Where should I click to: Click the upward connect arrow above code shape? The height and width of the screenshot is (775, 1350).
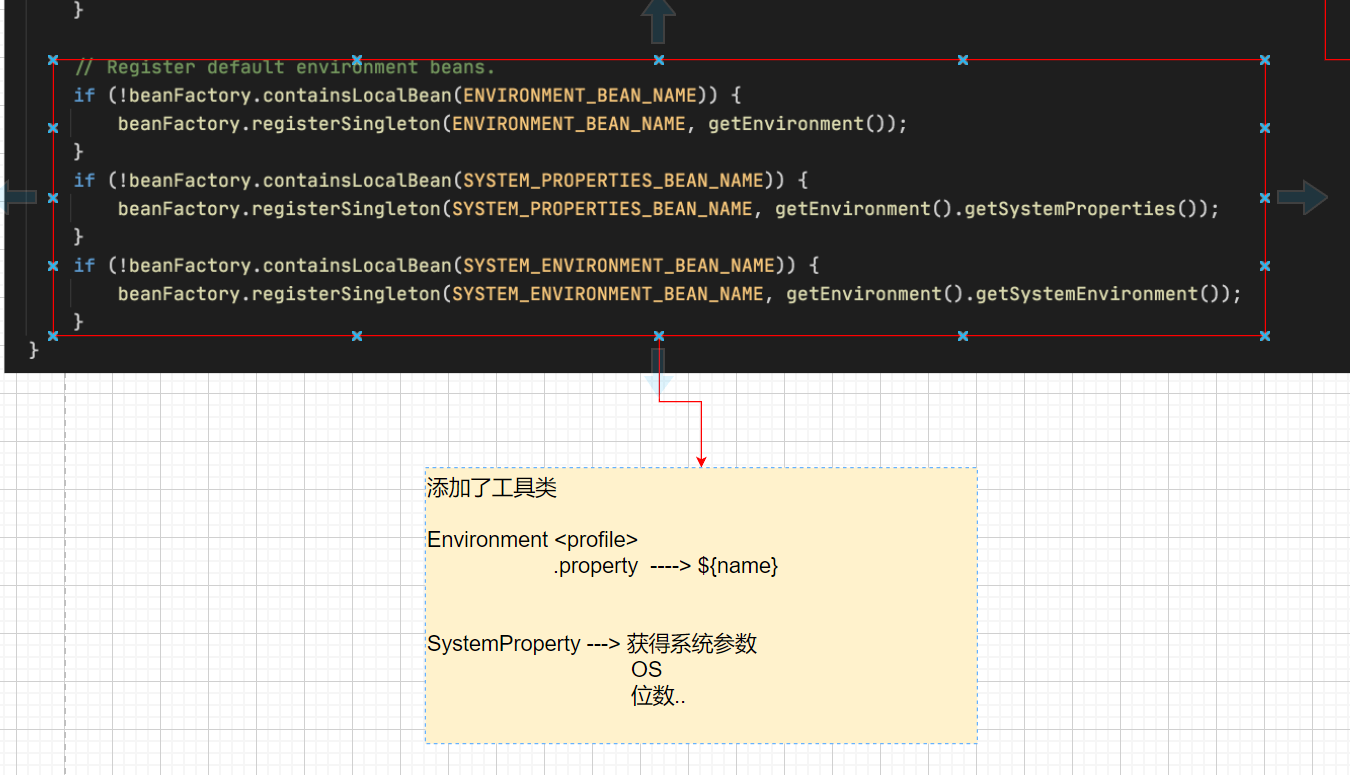[658, 21]
